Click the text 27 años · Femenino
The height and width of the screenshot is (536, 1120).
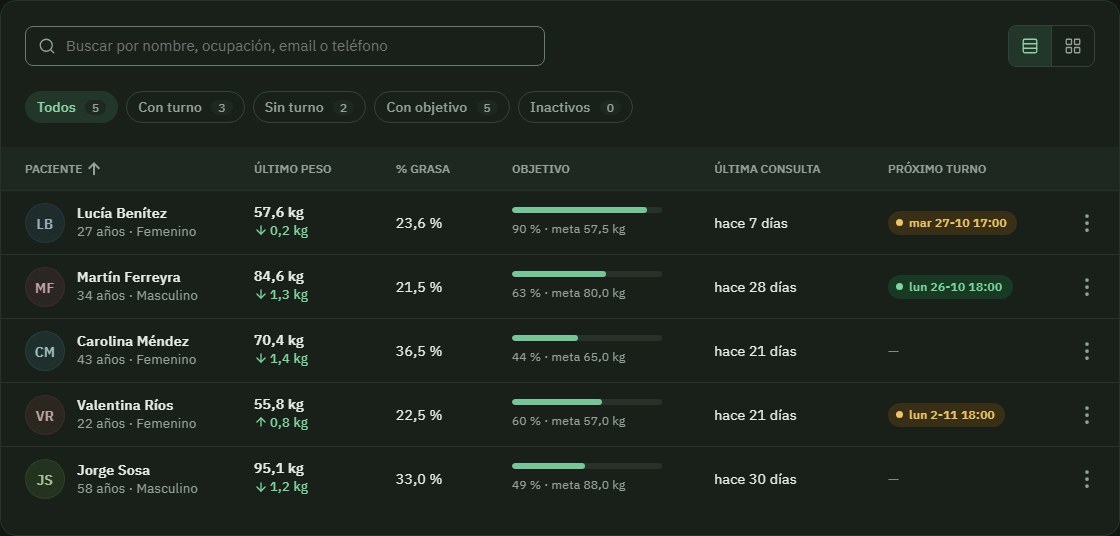[x=136, y=232]
